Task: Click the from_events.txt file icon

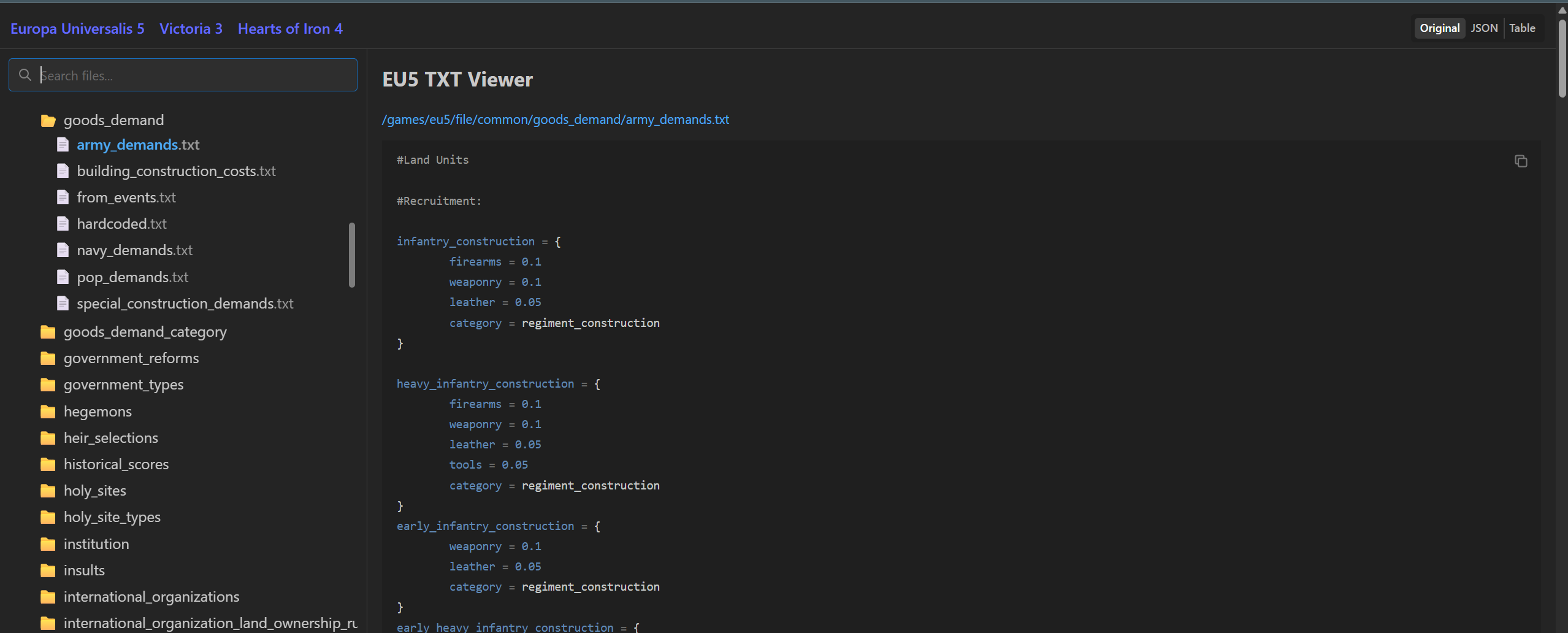Action: (x=63, y=197)
